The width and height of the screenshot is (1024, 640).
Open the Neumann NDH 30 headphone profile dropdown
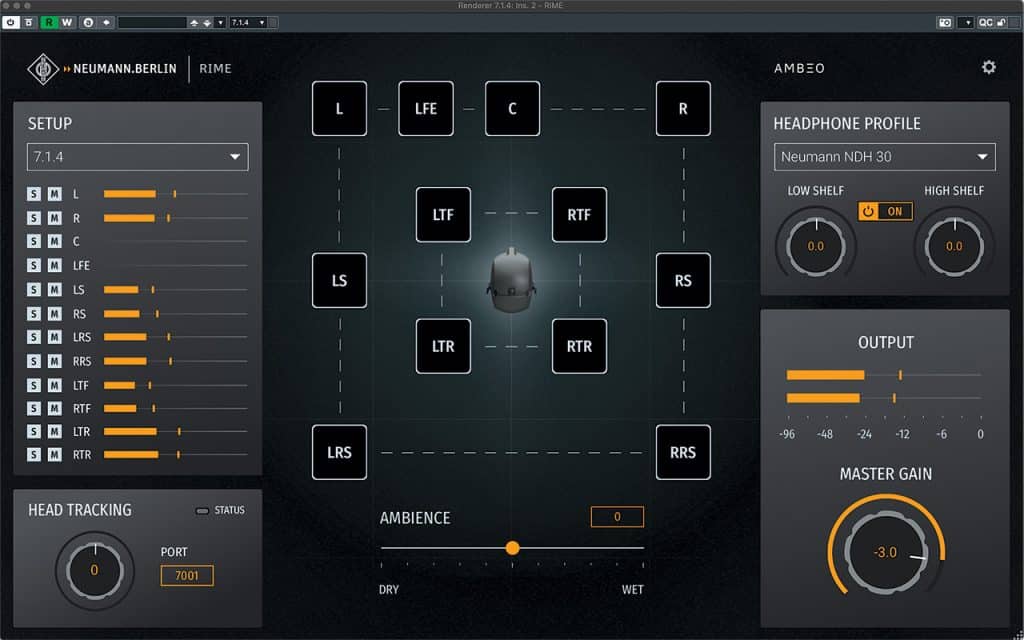point(885,157)
